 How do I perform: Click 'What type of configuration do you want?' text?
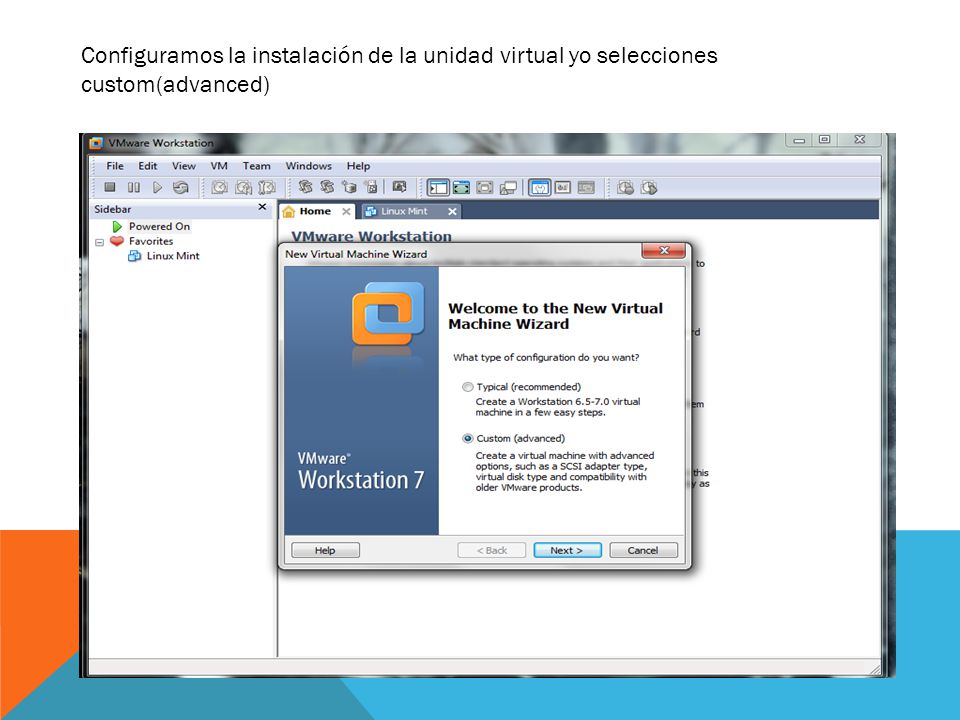[546, 358]
